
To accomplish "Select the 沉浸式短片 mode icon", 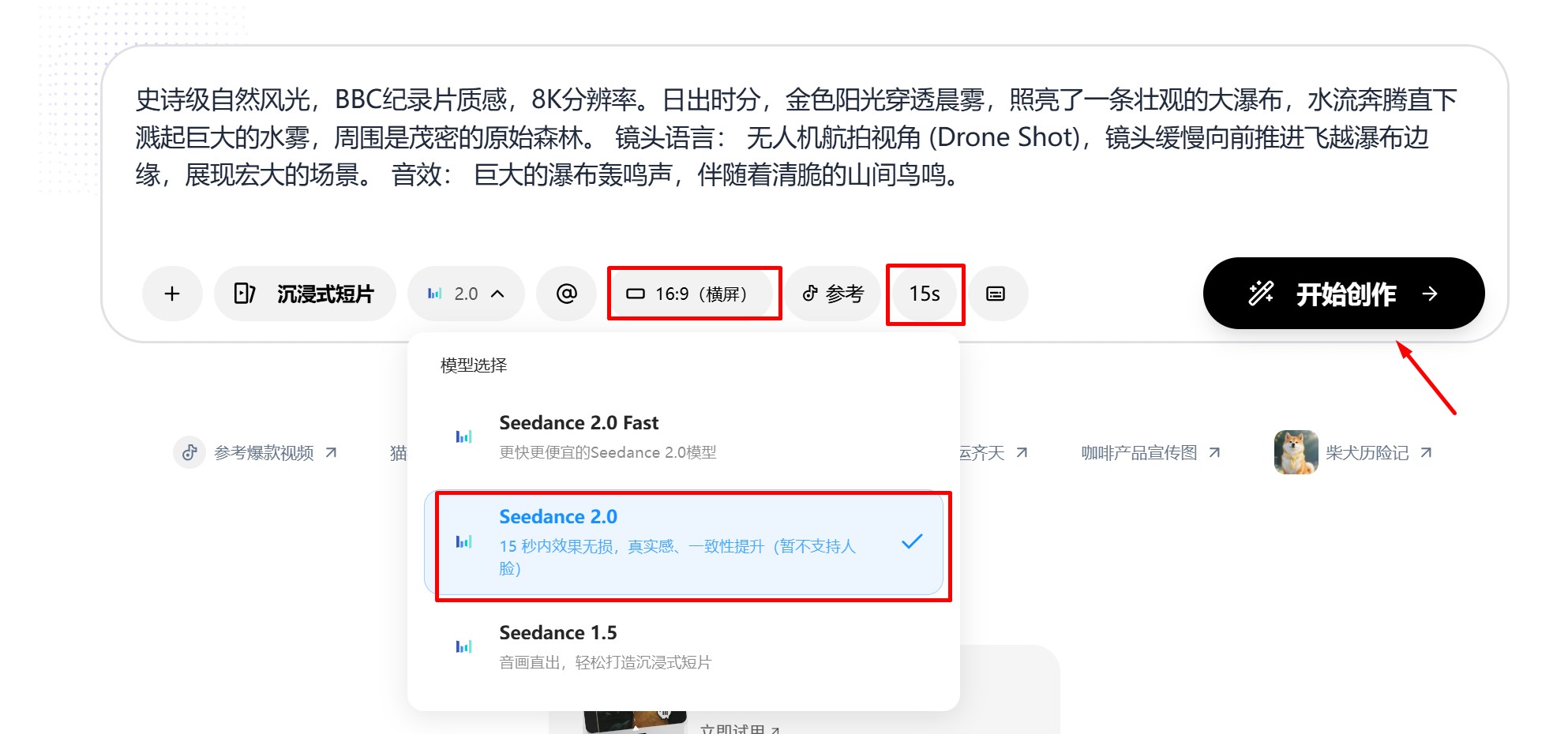I will [246, 293].
